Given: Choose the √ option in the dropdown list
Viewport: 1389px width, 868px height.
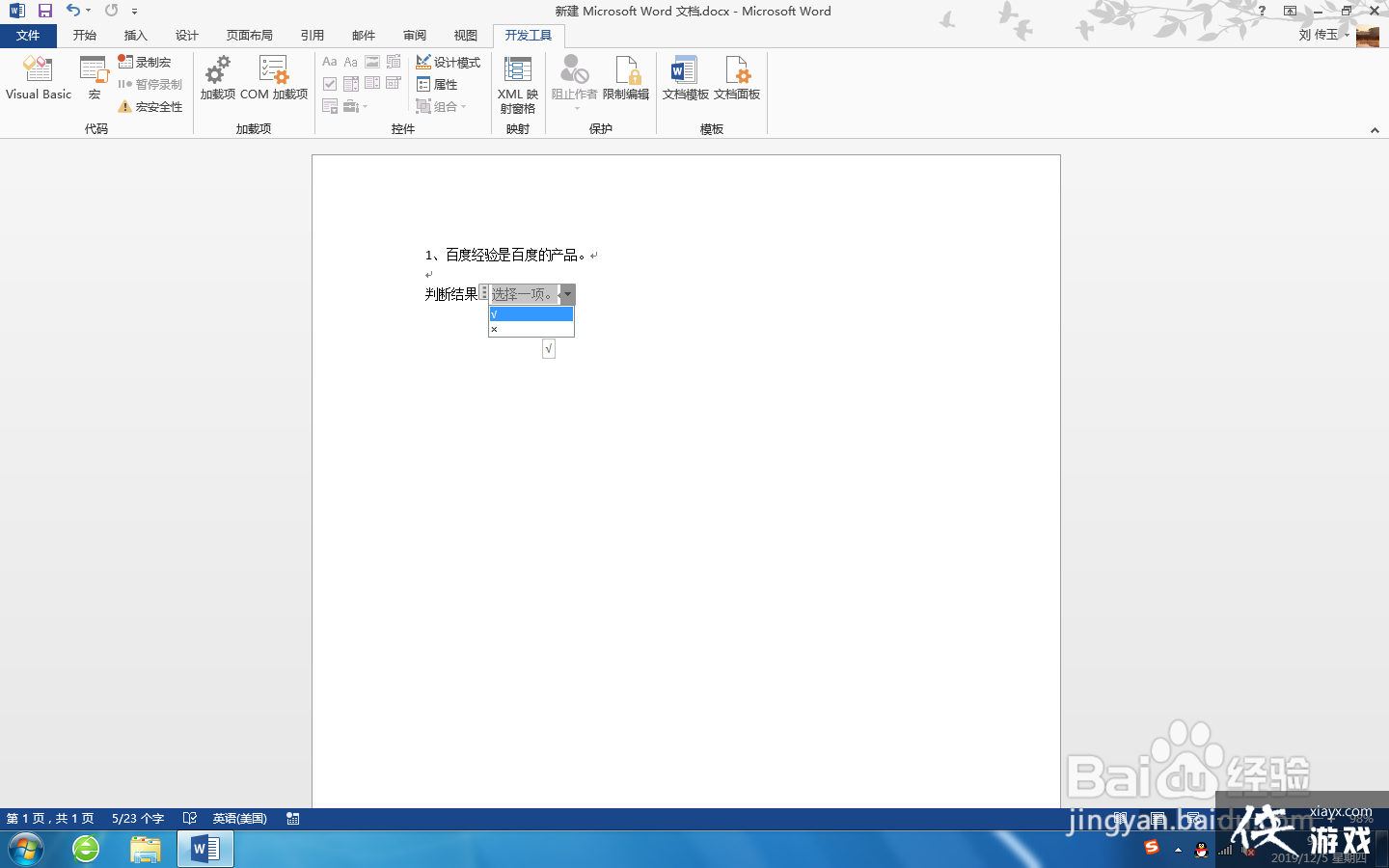Looking at the screenshot, I should pos(531,314).
